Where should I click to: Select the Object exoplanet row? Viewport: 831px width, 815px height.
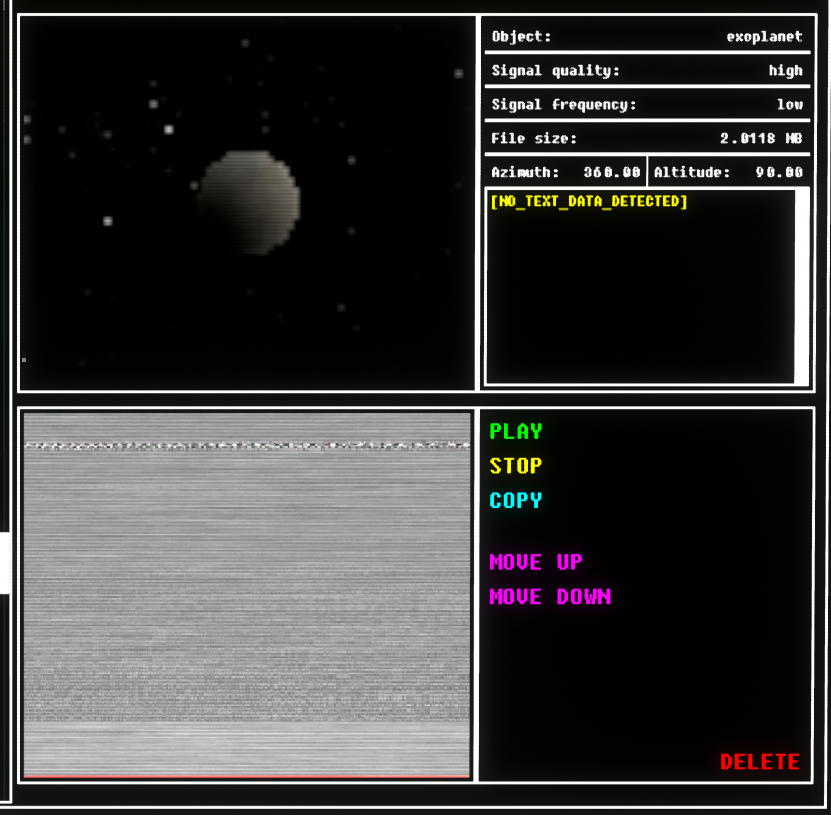[646, 37]
